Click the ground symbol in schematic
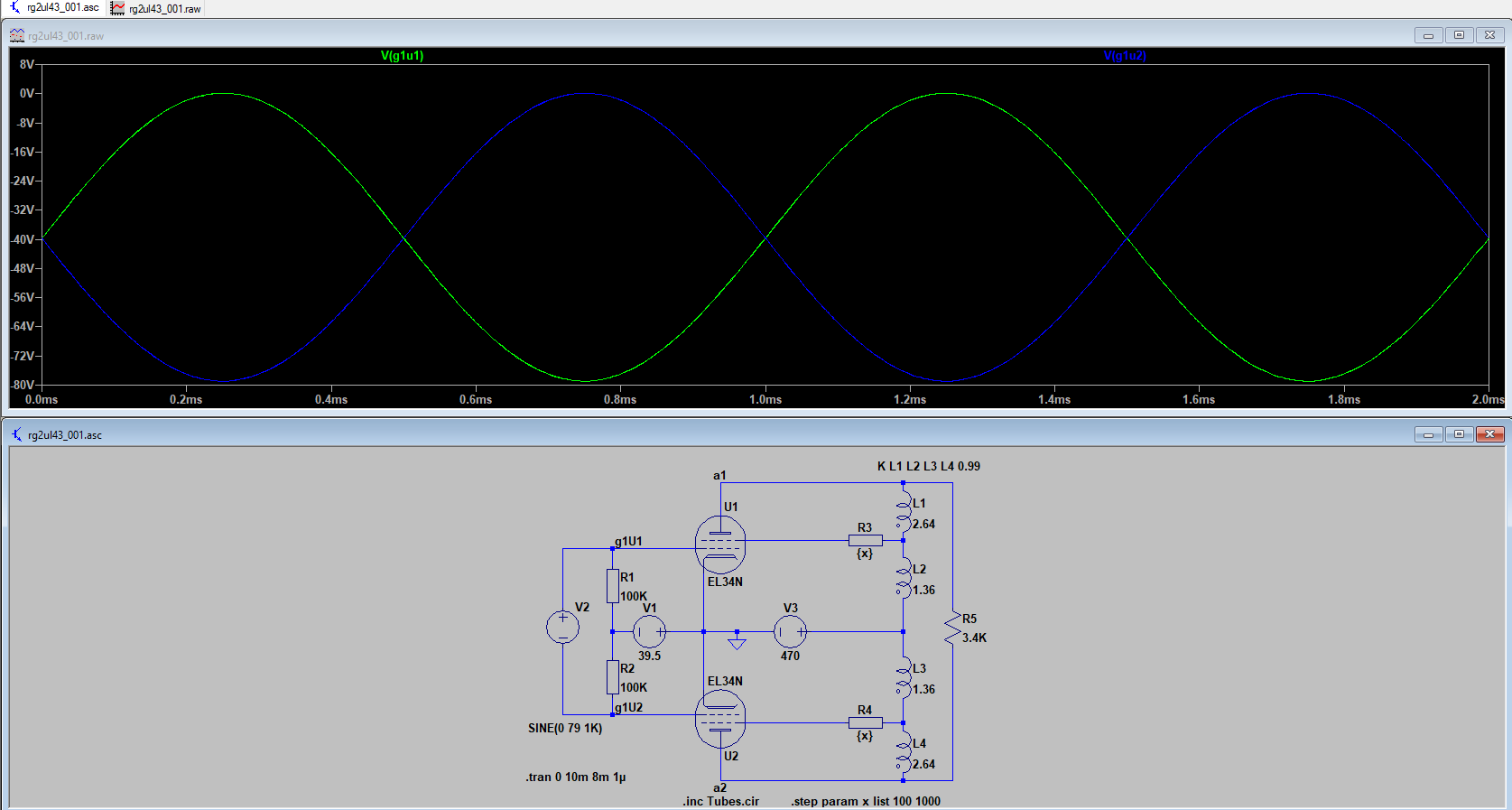The width and height of the screenshot is (1512, 810). pyautogui.click(x=737, y=641)
